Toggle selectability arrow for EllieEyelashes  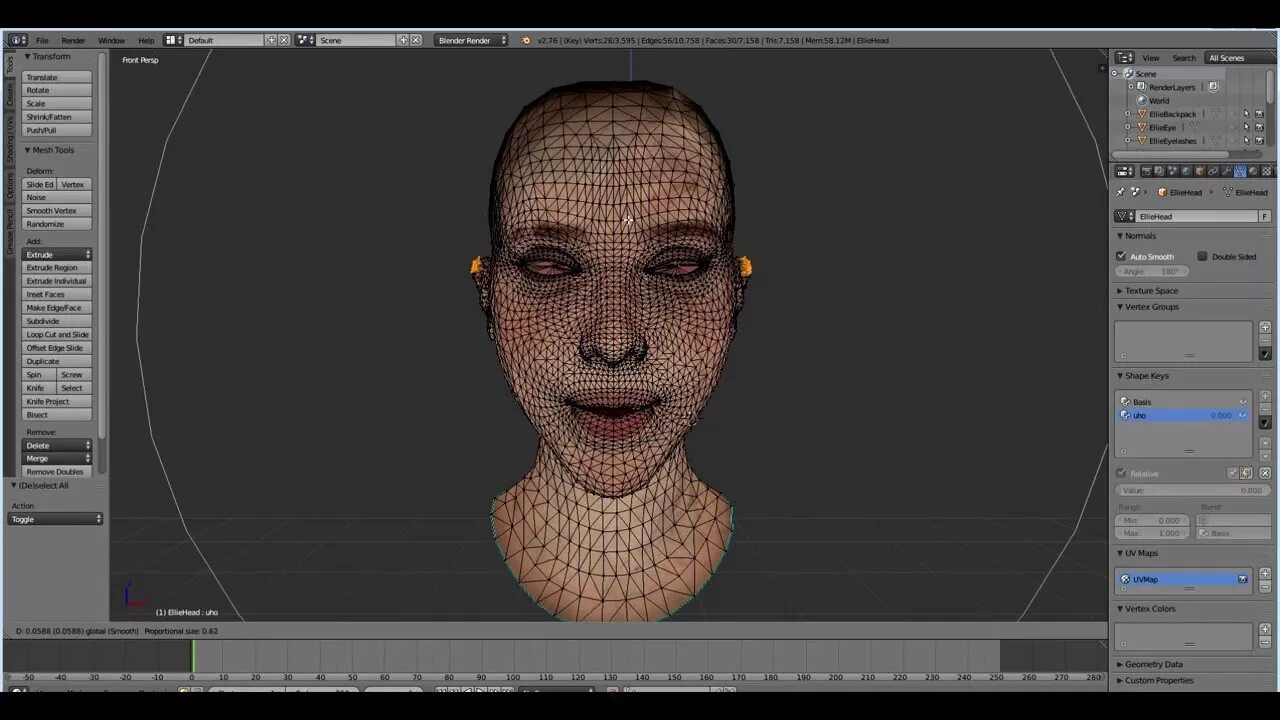(1246, 140)
